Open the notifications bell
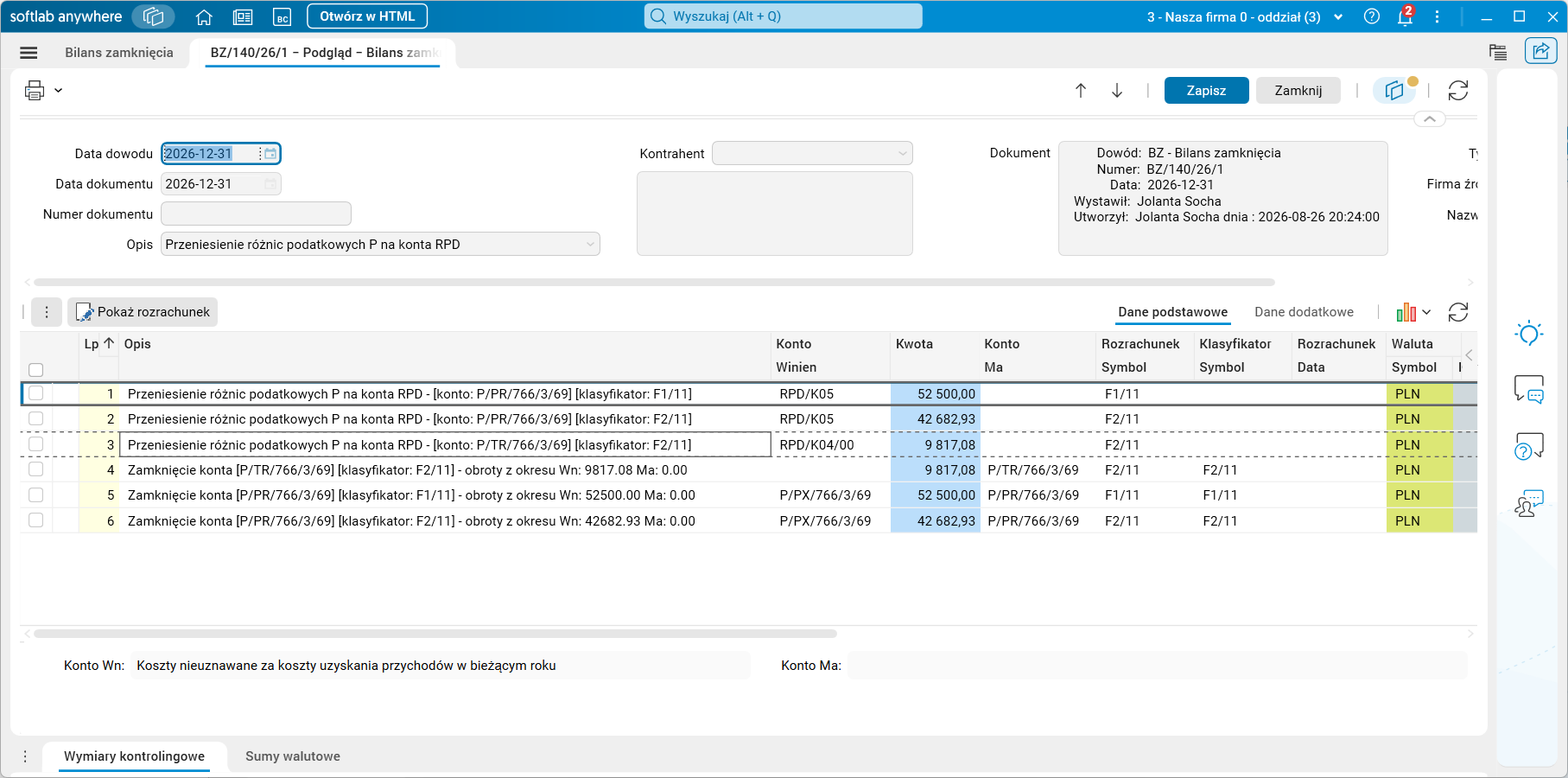The width and height of the screenshot is (1568, 778). tap(1406, 16)
